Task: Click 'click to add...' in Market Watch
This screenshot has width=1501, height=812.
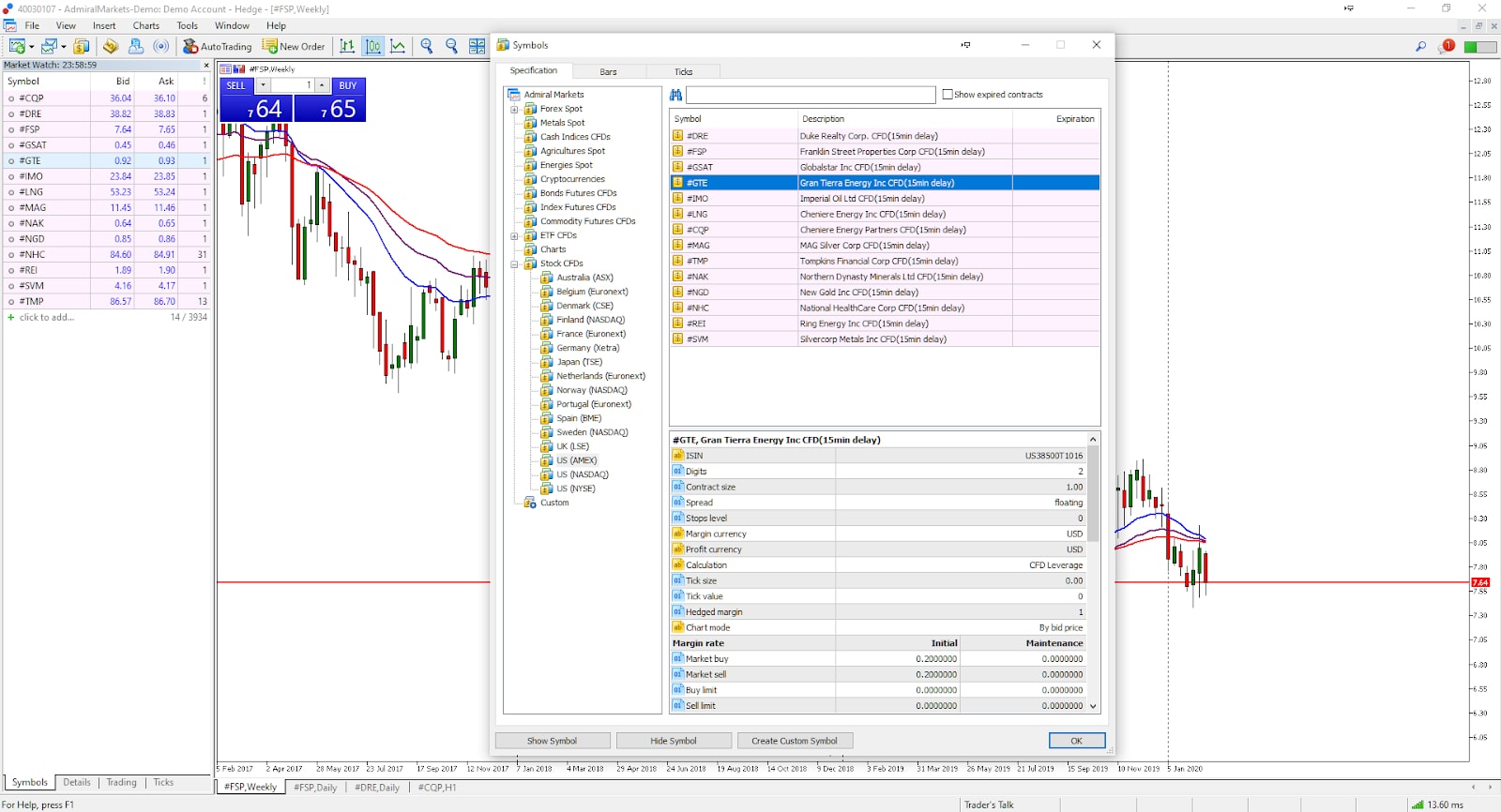Action: click(x=46, y=317)
